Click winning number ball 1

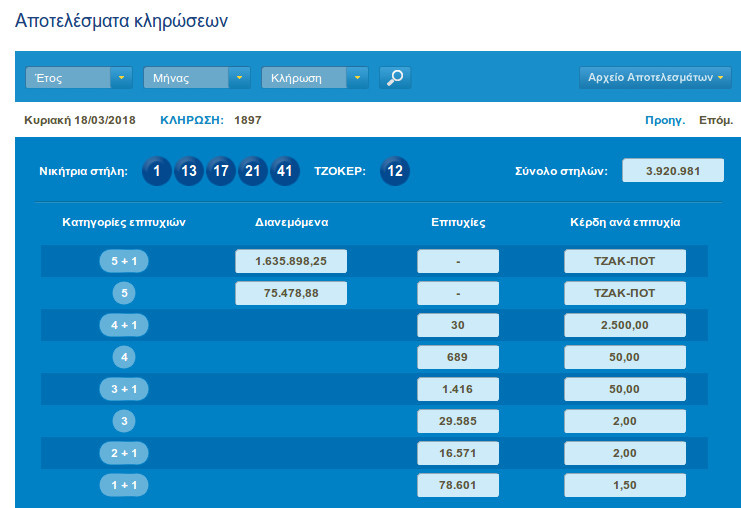pos(156,171)
